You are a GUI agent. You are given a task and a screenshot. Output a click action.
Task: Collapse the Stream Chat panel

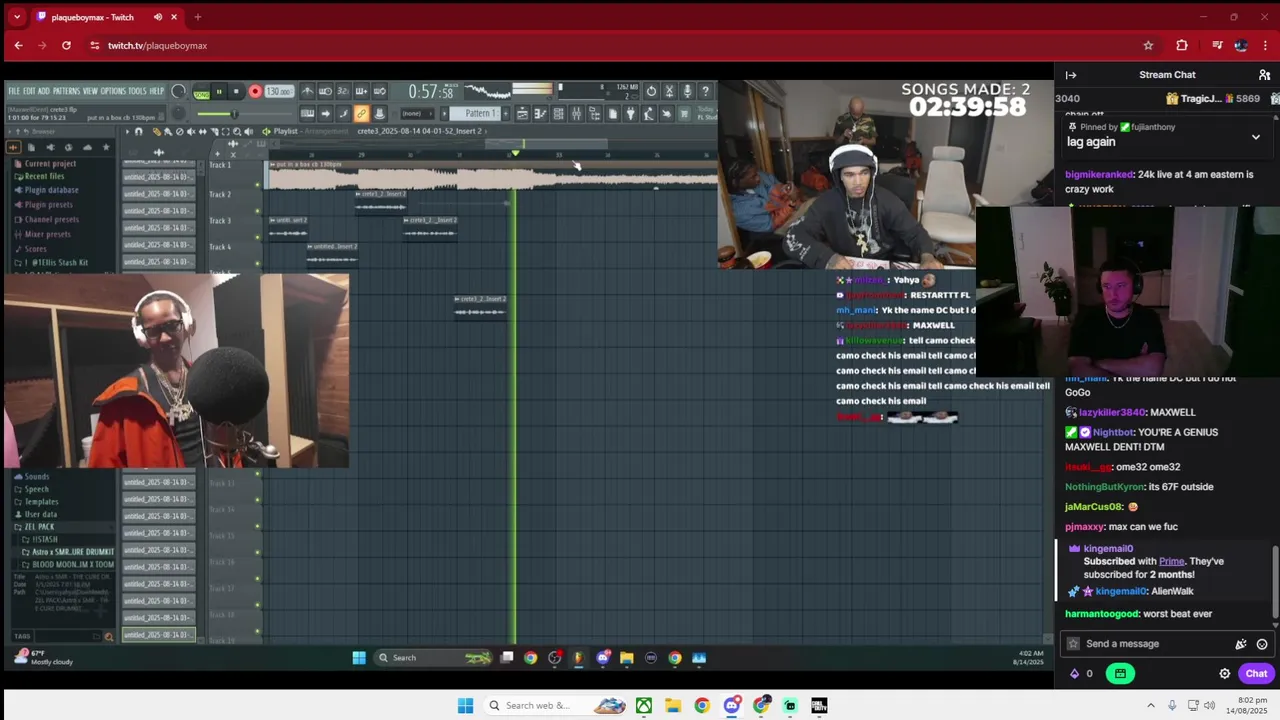pyautogui.click(x=1071, y=75)
